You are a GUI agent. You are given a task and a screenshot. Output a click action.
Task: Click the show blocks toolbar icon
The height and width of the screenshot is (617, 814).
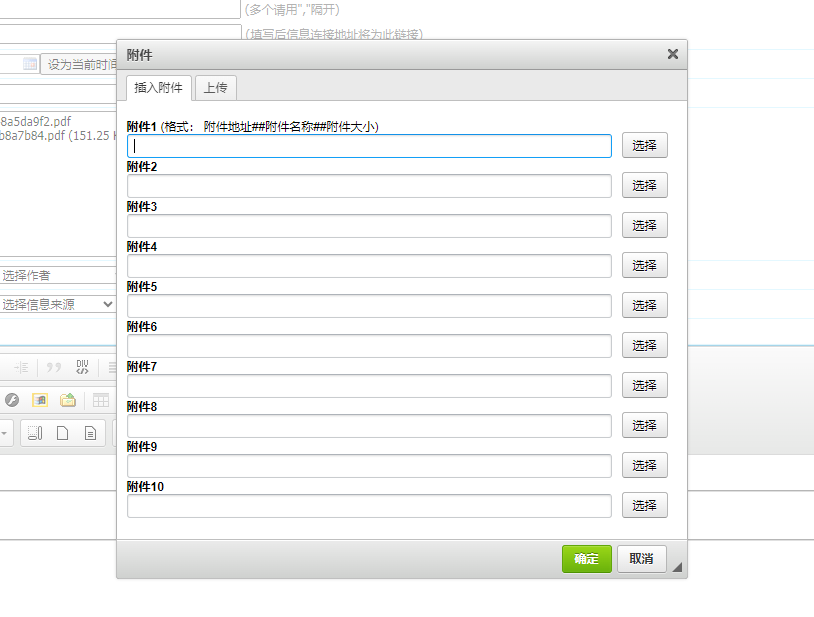point(35,433)
